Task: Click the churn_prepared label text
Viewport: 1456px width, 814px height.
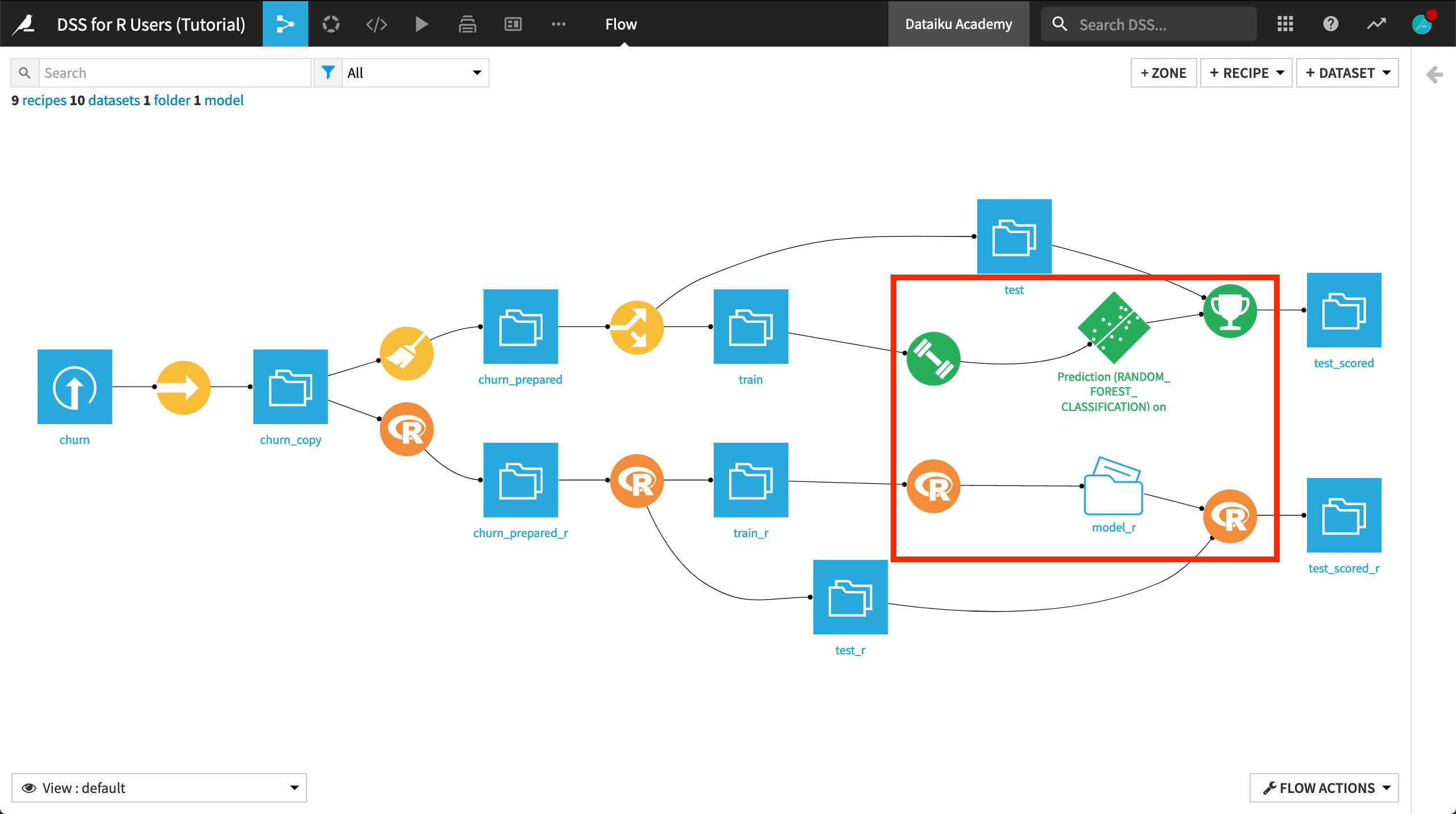Action: pyautogui.click(x=520, y=380)
